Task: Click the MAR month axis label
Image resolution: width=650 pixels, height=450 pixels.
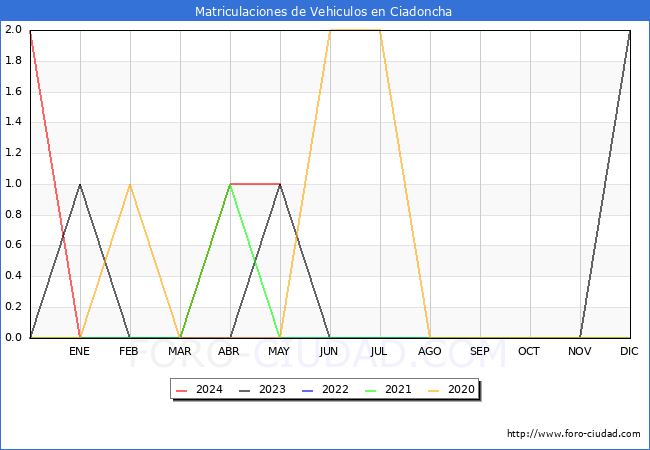Action: coord(179,351)
